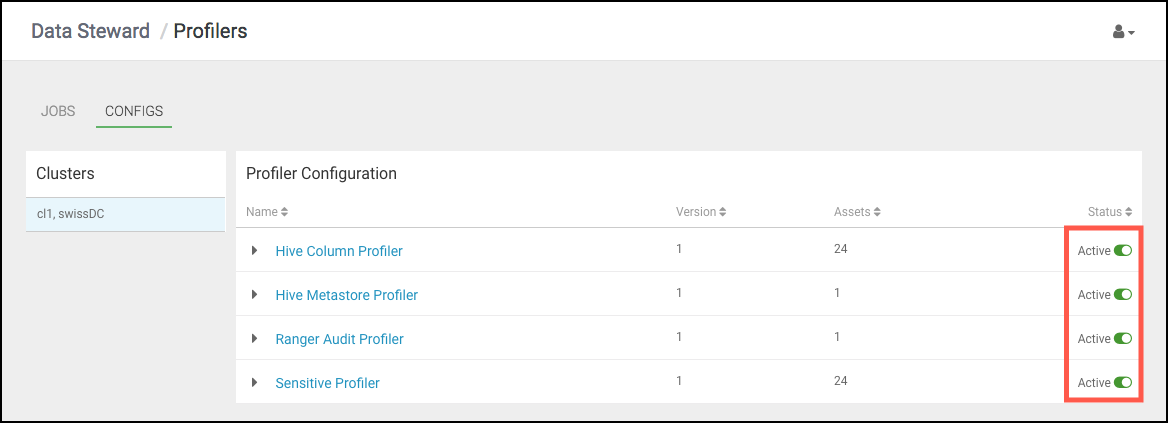Image resolution: width=1168 pixels, height=423 pixels.
Task: Go to Data Steward breadcrumb
Action: coord(90,31)
